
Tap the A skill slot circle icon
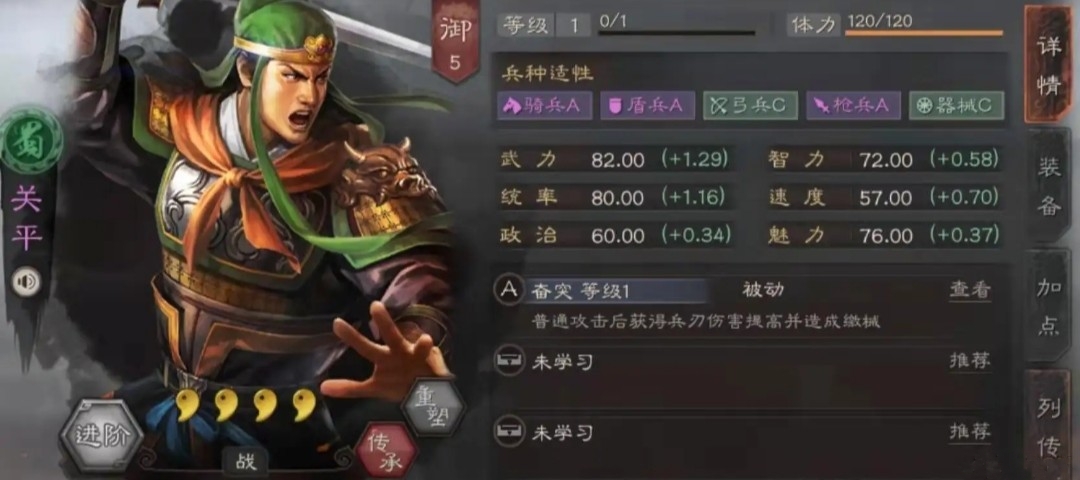coord(508,291)
